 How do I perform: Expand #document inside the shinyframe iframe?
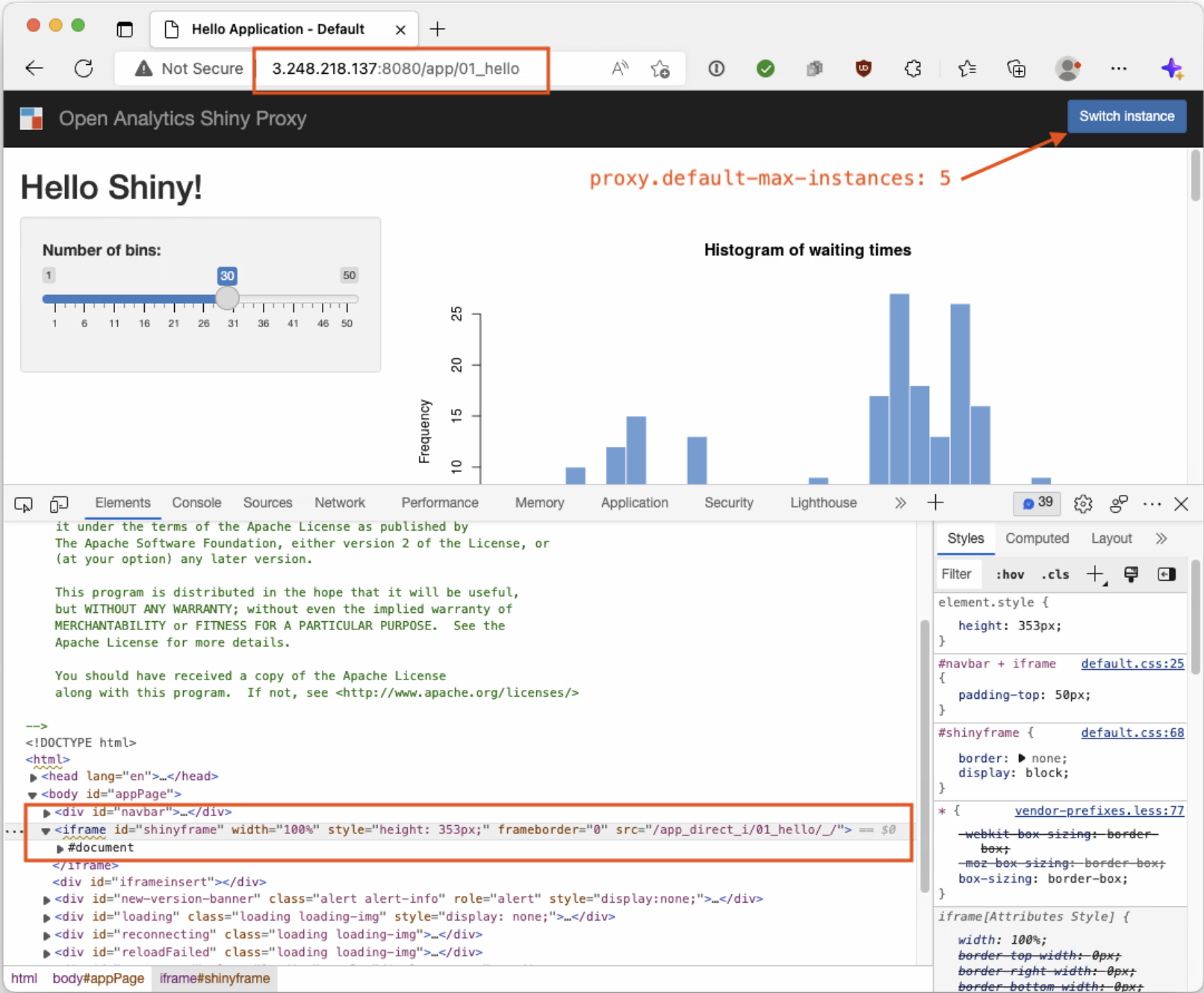coord(59,847)
